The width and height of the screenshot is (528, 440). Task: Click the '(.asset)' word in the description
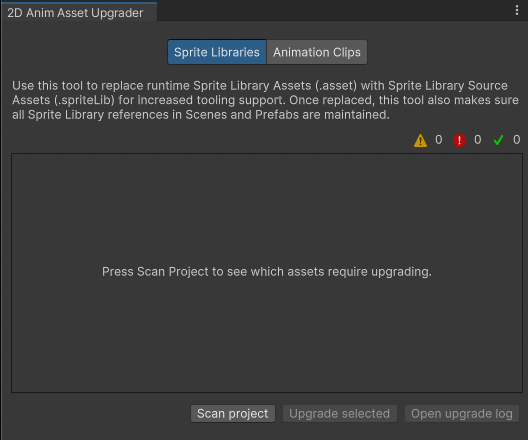click(336, 86)
